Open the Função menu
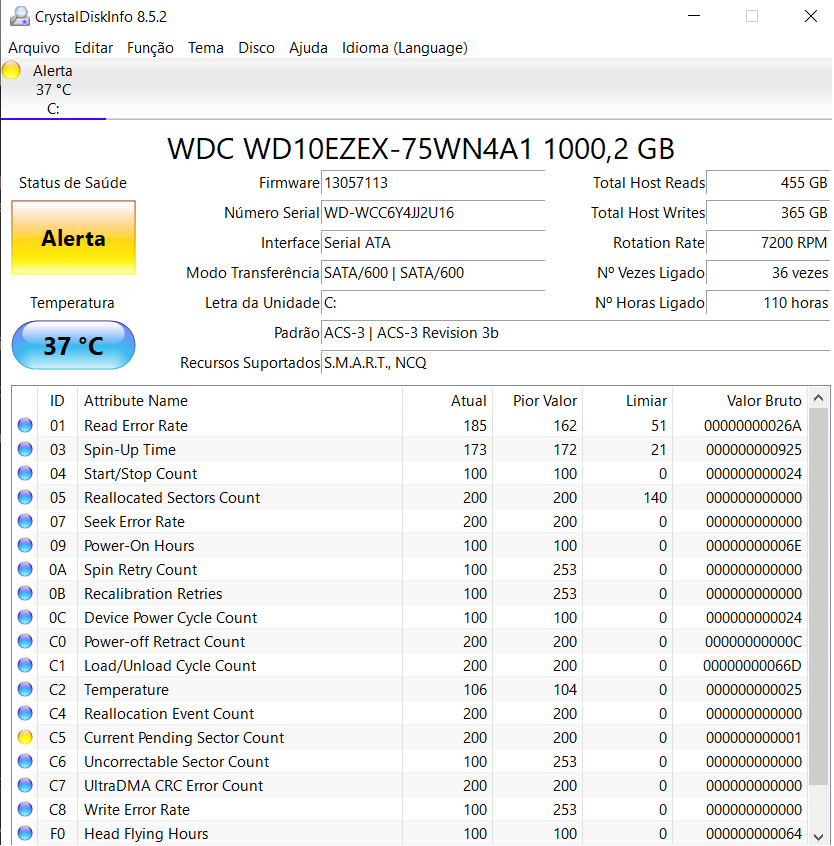The image size is (834, 846). pos(150,48)
